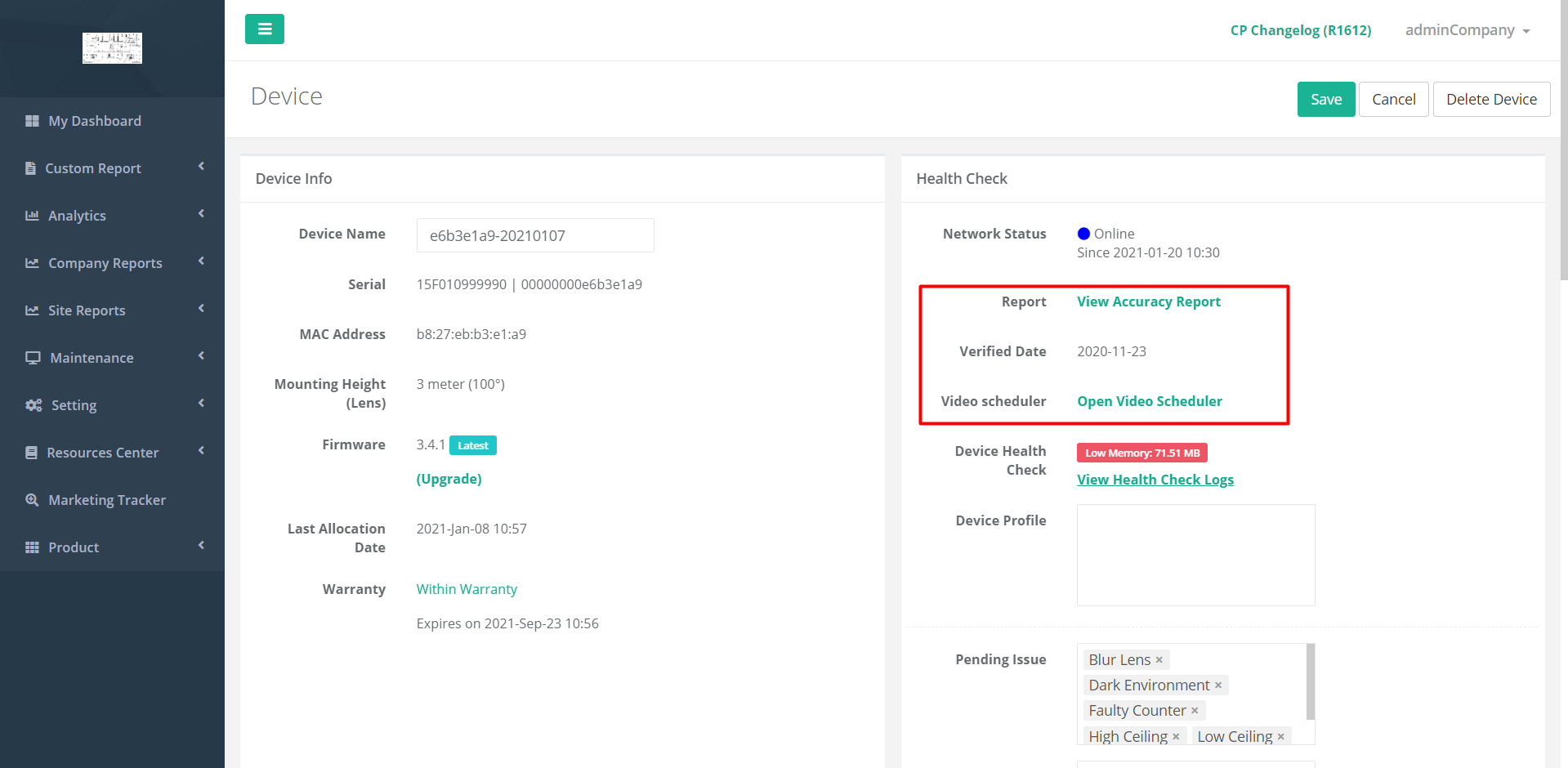The image size is (1568, 768).
Task: Click the Site Reports line graph icon
Action: [x=32, y=310]
